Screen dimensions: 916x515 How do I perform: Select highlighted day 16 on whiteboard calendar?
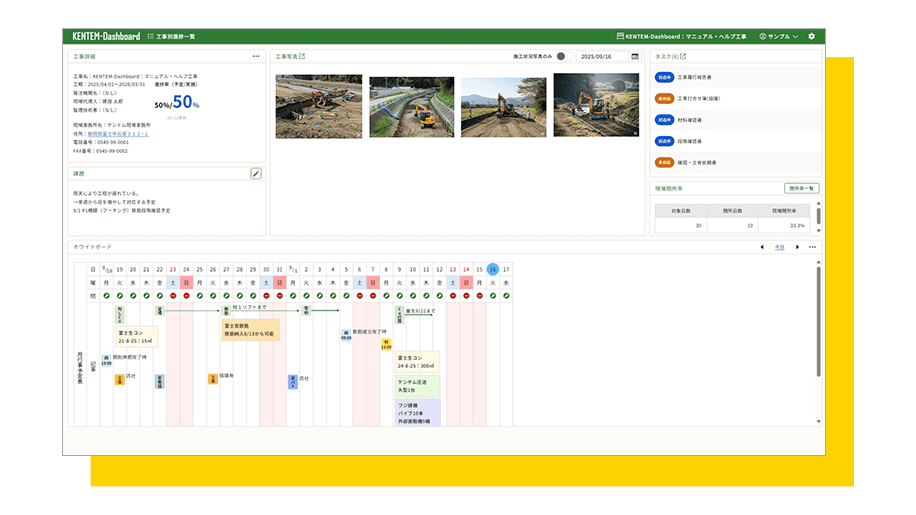click(493, 269)
